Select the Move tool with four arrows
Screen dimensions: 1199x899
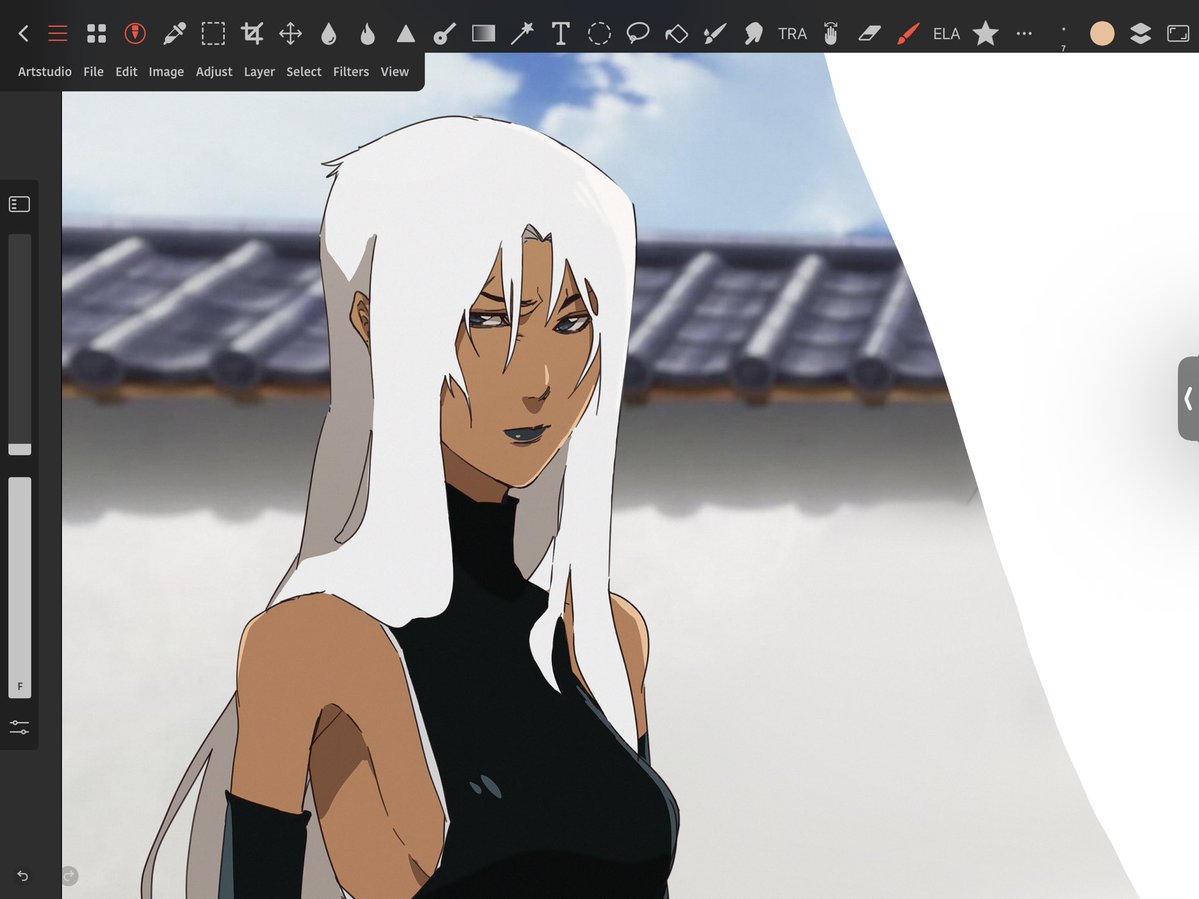[x=291, y=34]
